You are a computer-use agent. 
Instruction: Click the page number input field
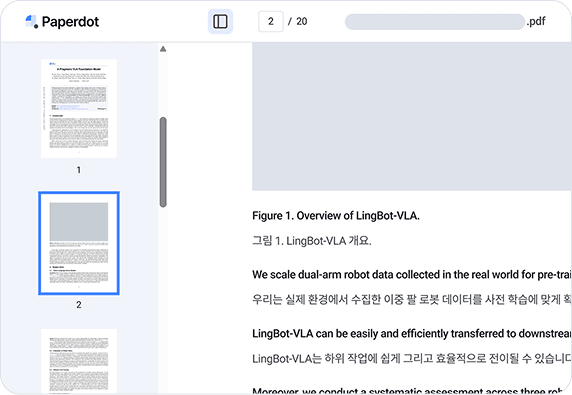tap(271, 22)
